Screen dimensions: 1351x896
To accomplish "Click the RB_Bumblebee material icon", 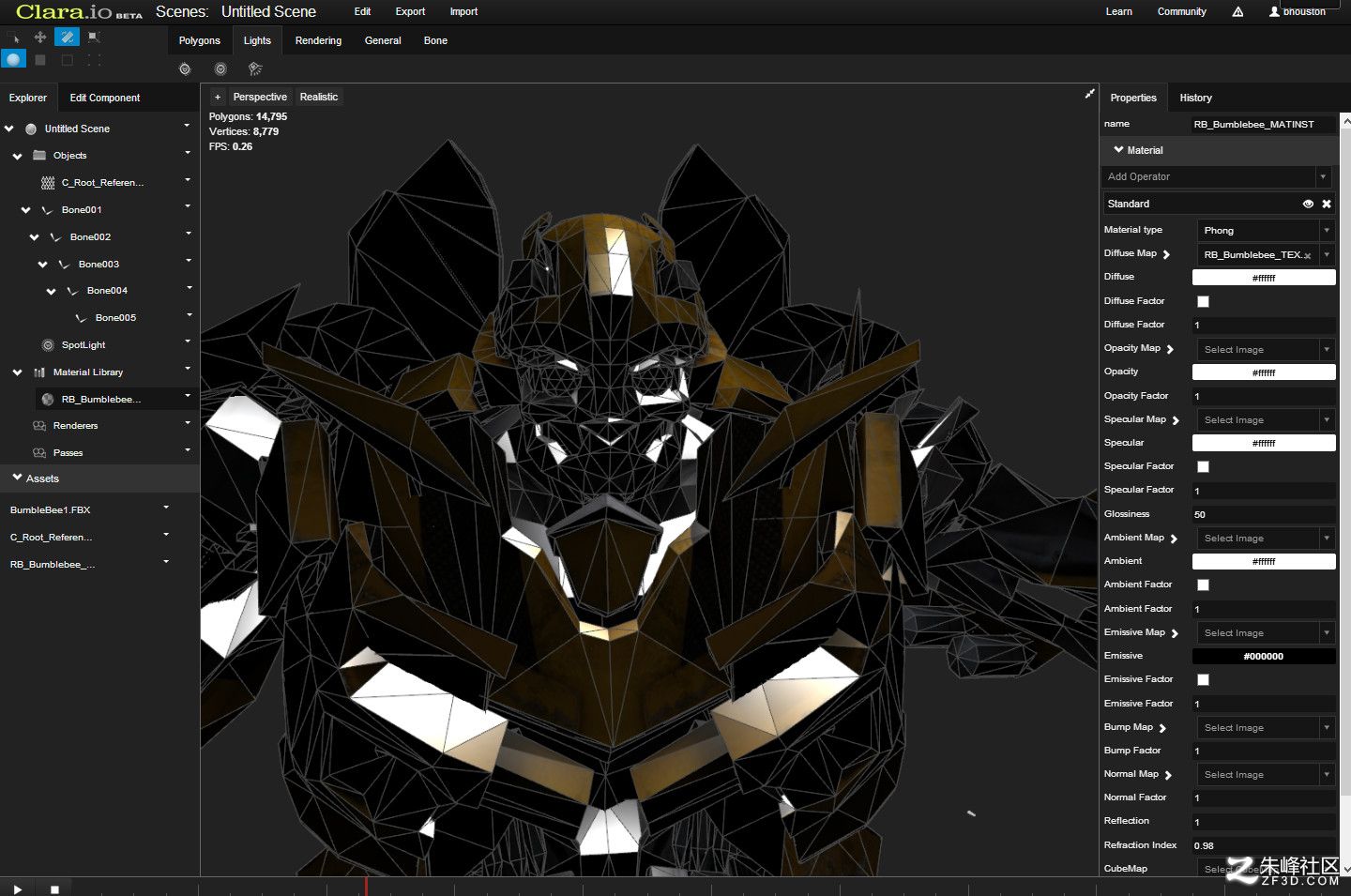I will coord(48,399).
